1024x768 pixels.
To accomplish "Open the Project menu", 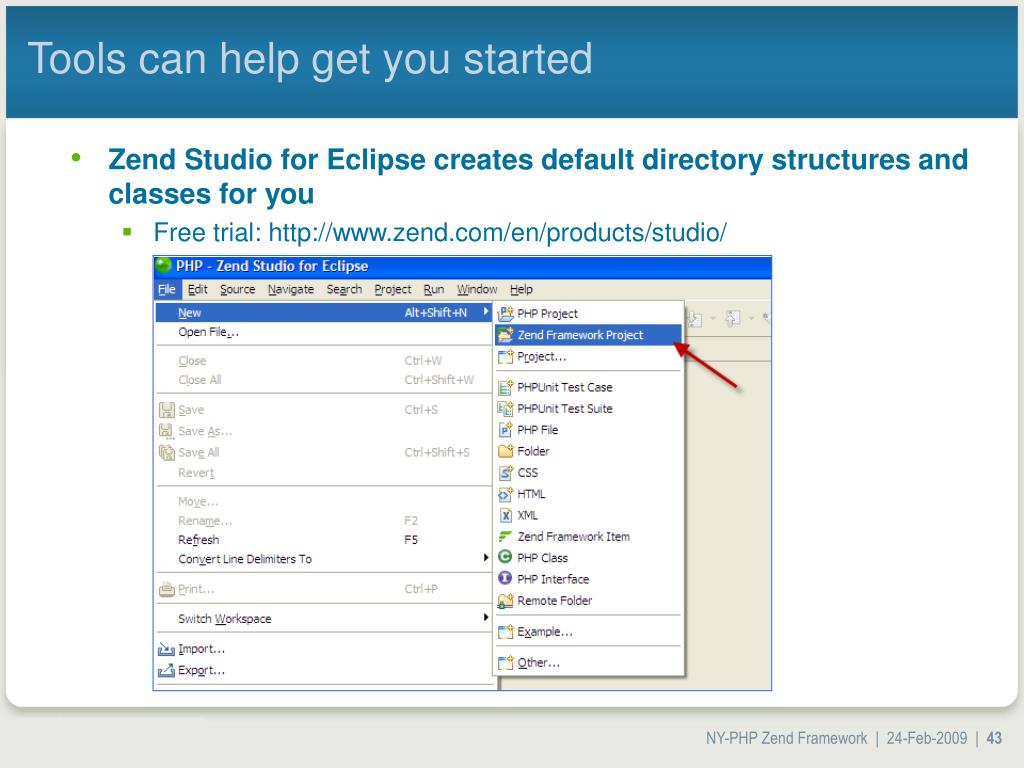I will pyautogui.click(x=392, y=289).
